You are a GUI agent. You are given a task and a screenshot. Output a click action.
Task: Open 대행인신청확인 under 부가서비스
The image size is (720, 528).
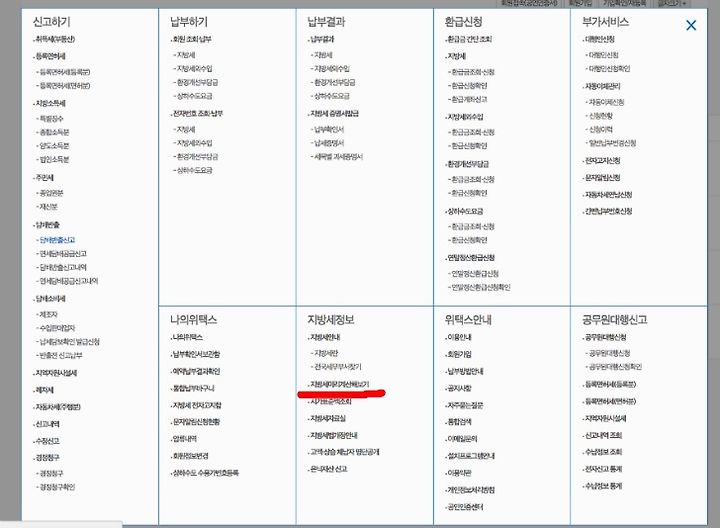click(x=609, y=69)
